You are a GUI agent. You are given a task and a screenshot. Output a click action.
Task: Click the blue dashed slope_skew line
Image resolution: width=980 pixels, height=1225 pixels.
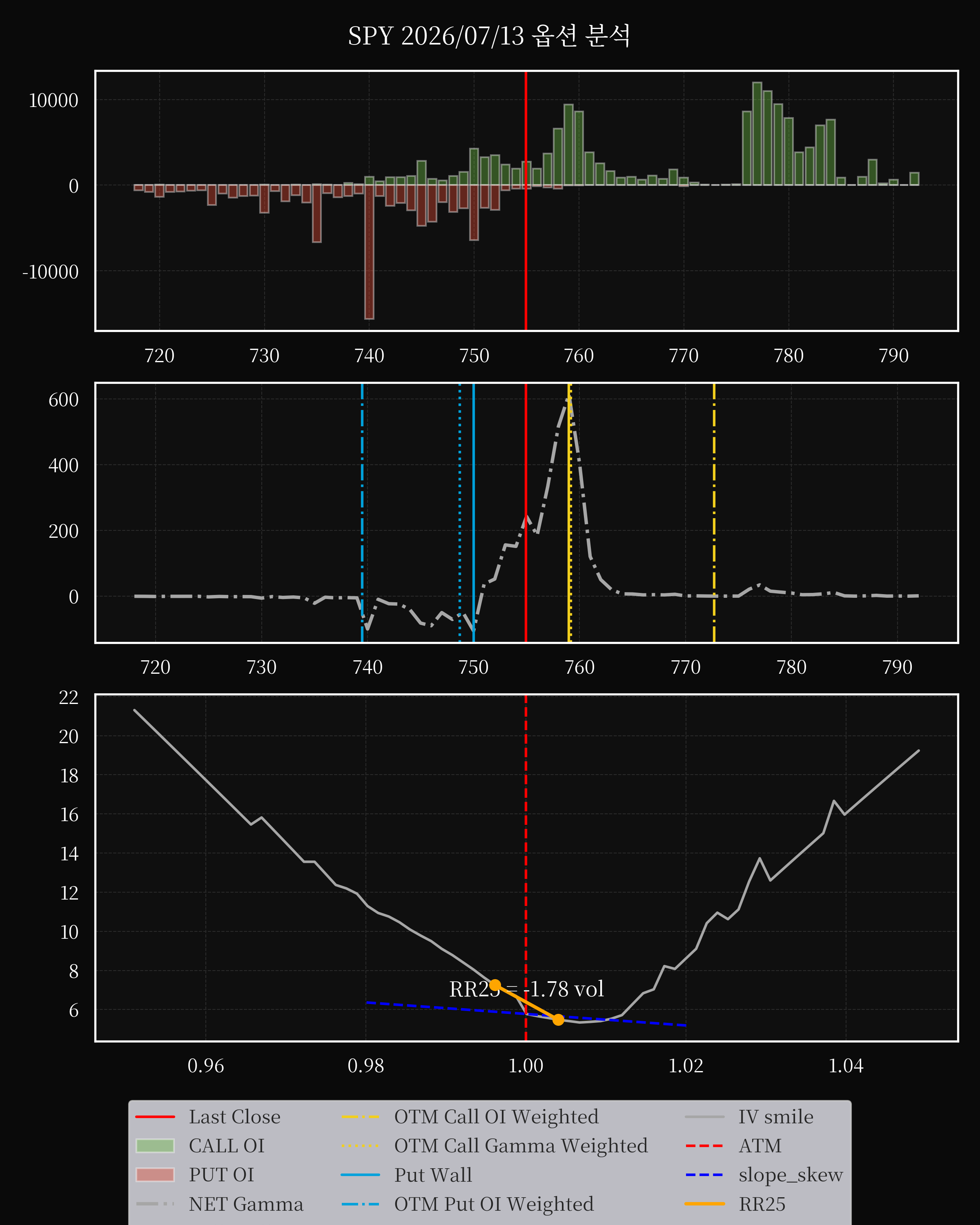click(x=526, y=1013)
